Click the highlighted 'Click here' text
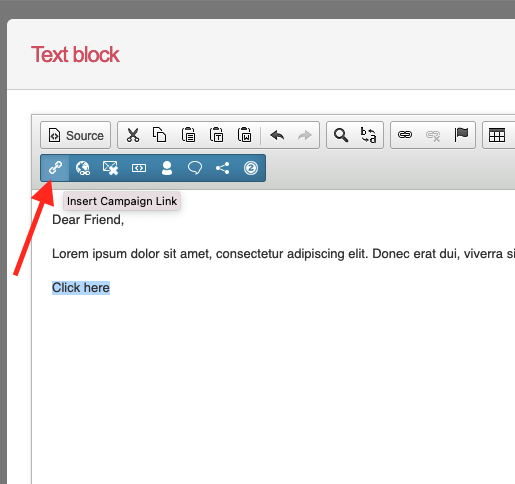Screen dimensions: 515x484 (x=81, y=288)
